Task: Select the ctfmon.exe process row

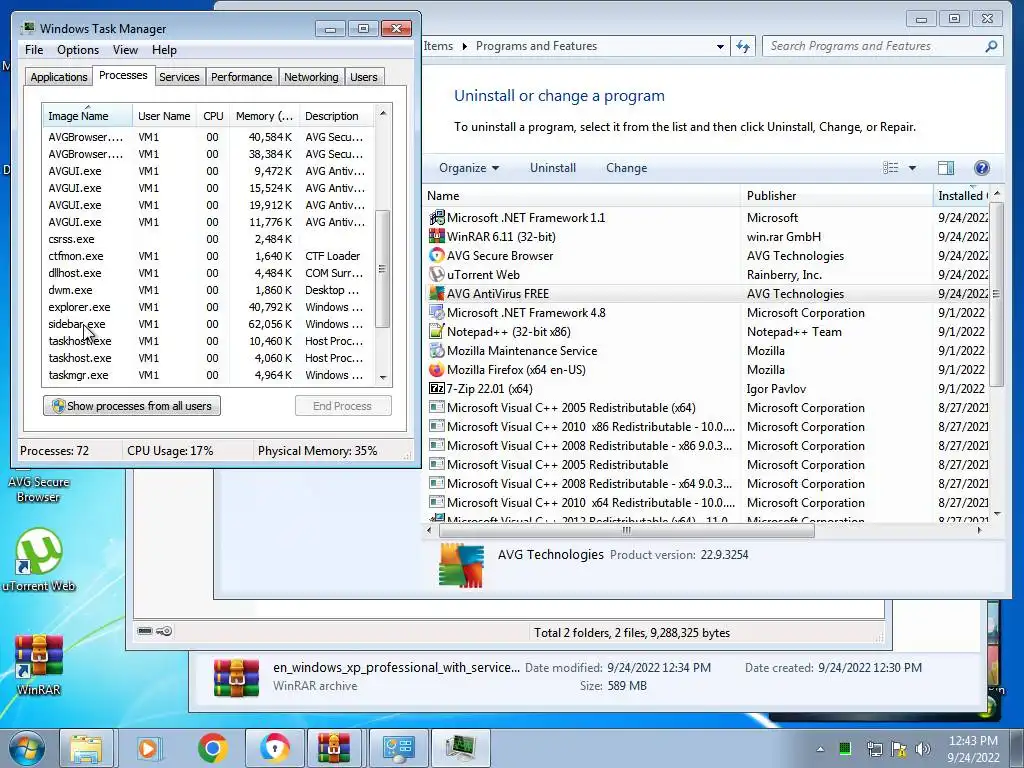Action: click(x=208, y=256)
